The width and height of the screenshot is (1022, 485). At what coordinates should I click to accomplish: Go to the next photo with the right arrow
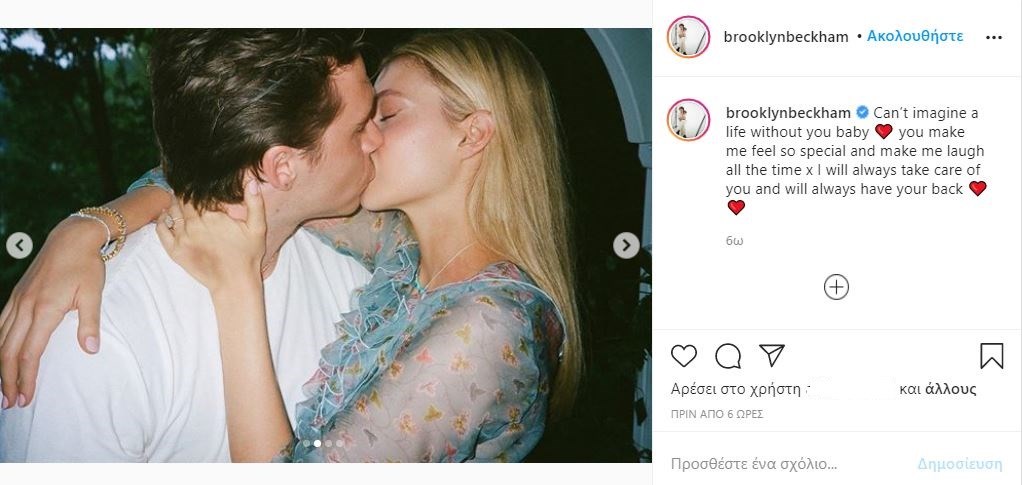point(626,245)
